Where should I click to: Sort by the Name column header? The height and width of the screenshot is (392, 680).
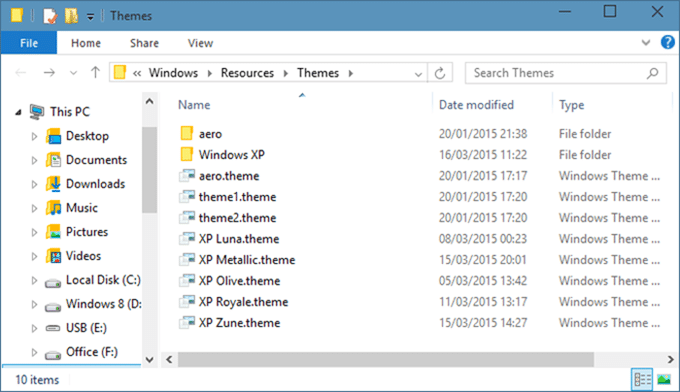[x=194, y=105]
